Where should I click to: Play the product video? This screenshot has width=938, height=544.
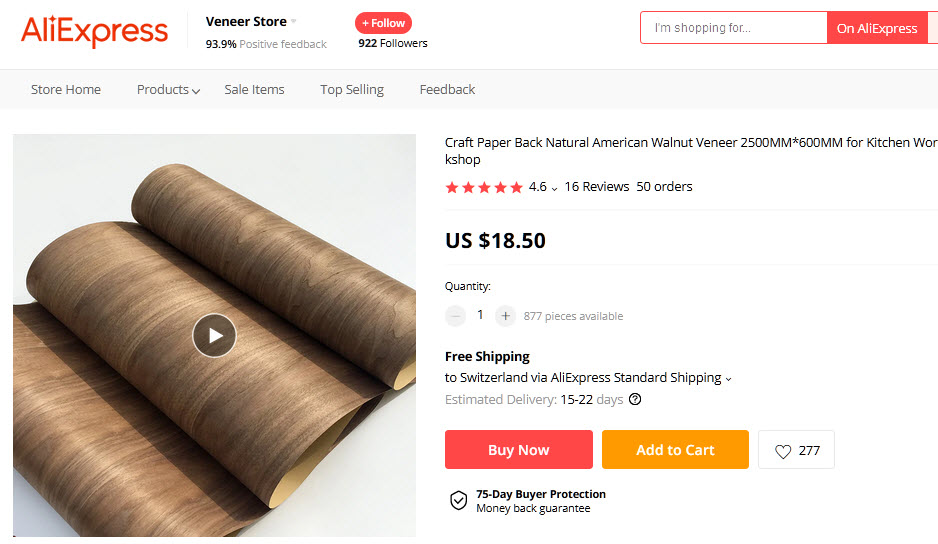(x=214, y=335)
